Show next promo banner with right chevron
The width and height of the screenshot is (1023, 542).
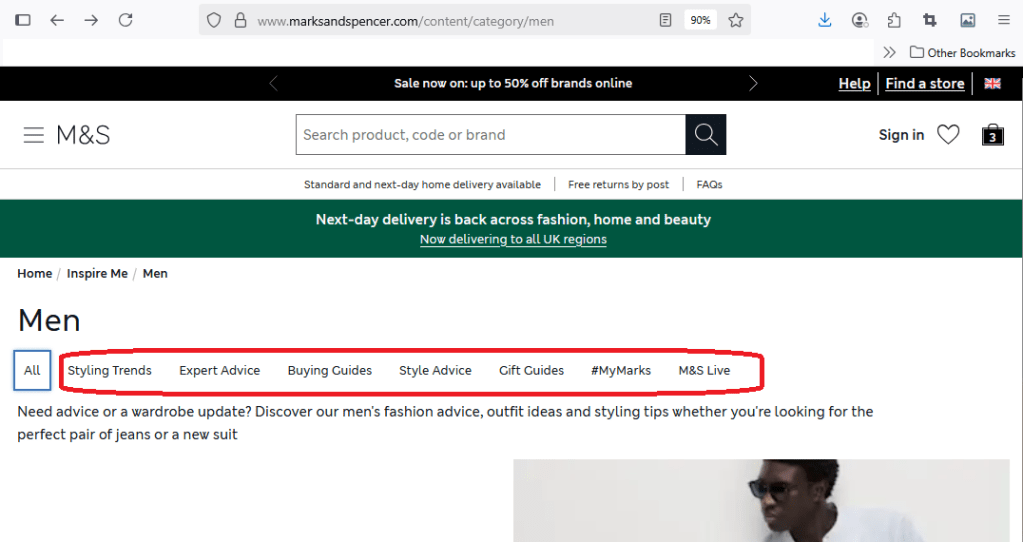(753, 84)
